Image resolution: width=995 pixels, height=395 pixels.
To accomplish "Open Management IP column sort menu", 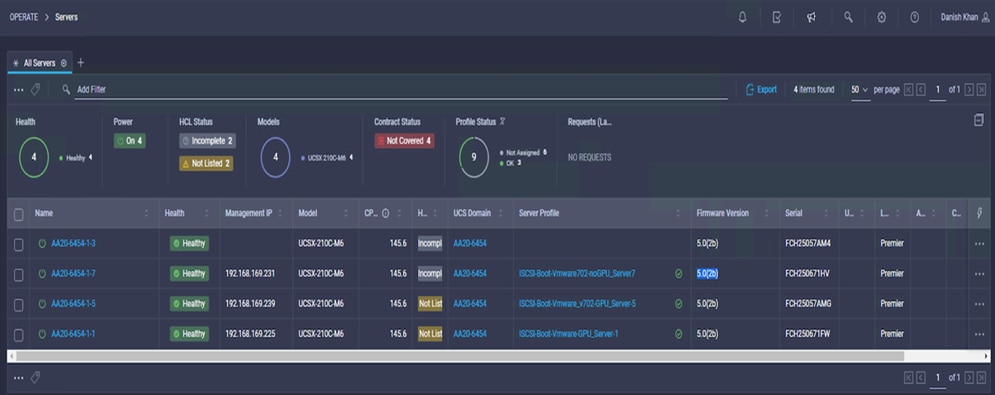I will pos(280,213).
